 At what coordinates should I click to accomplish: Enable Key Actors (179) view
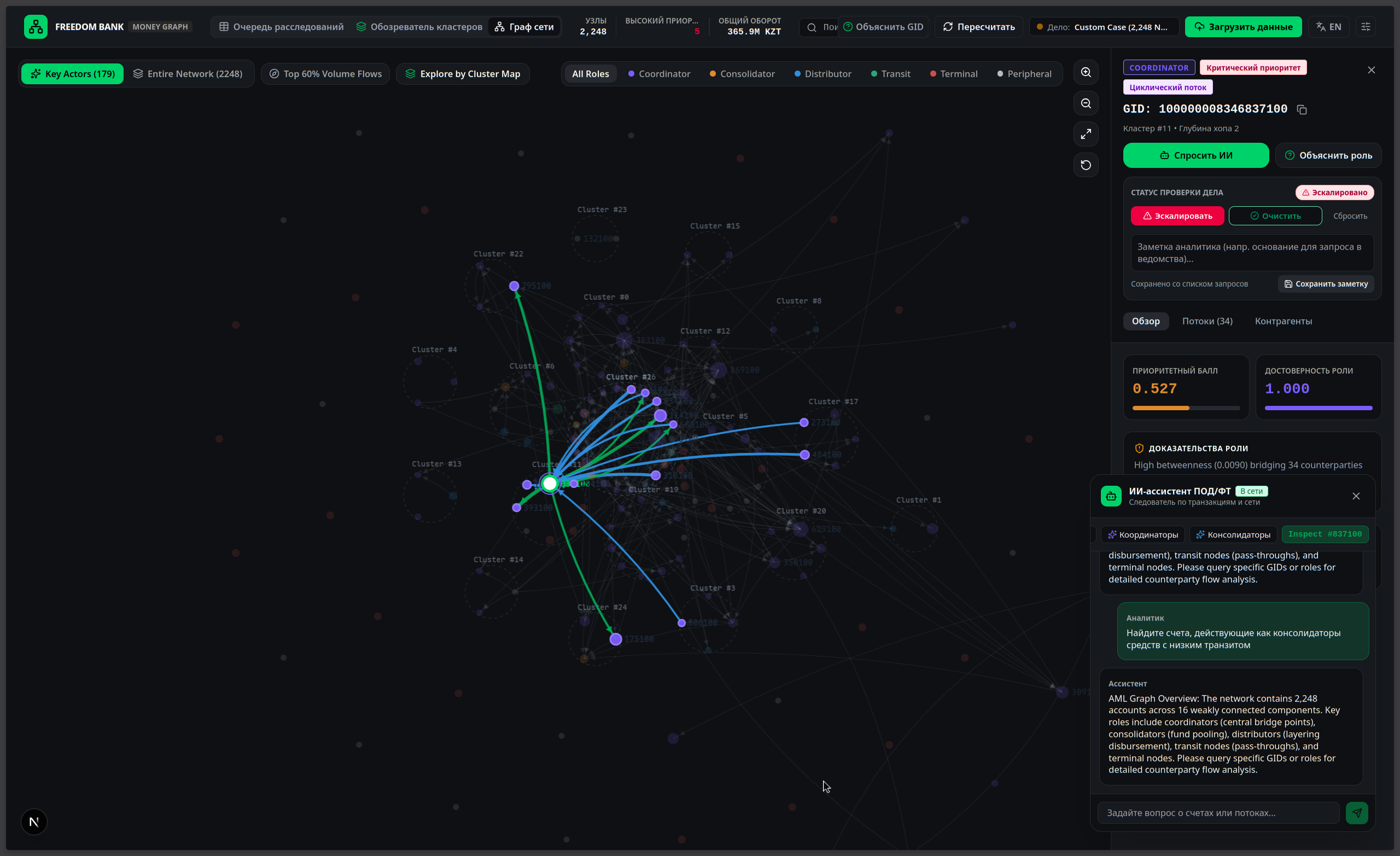click(72, 74)
